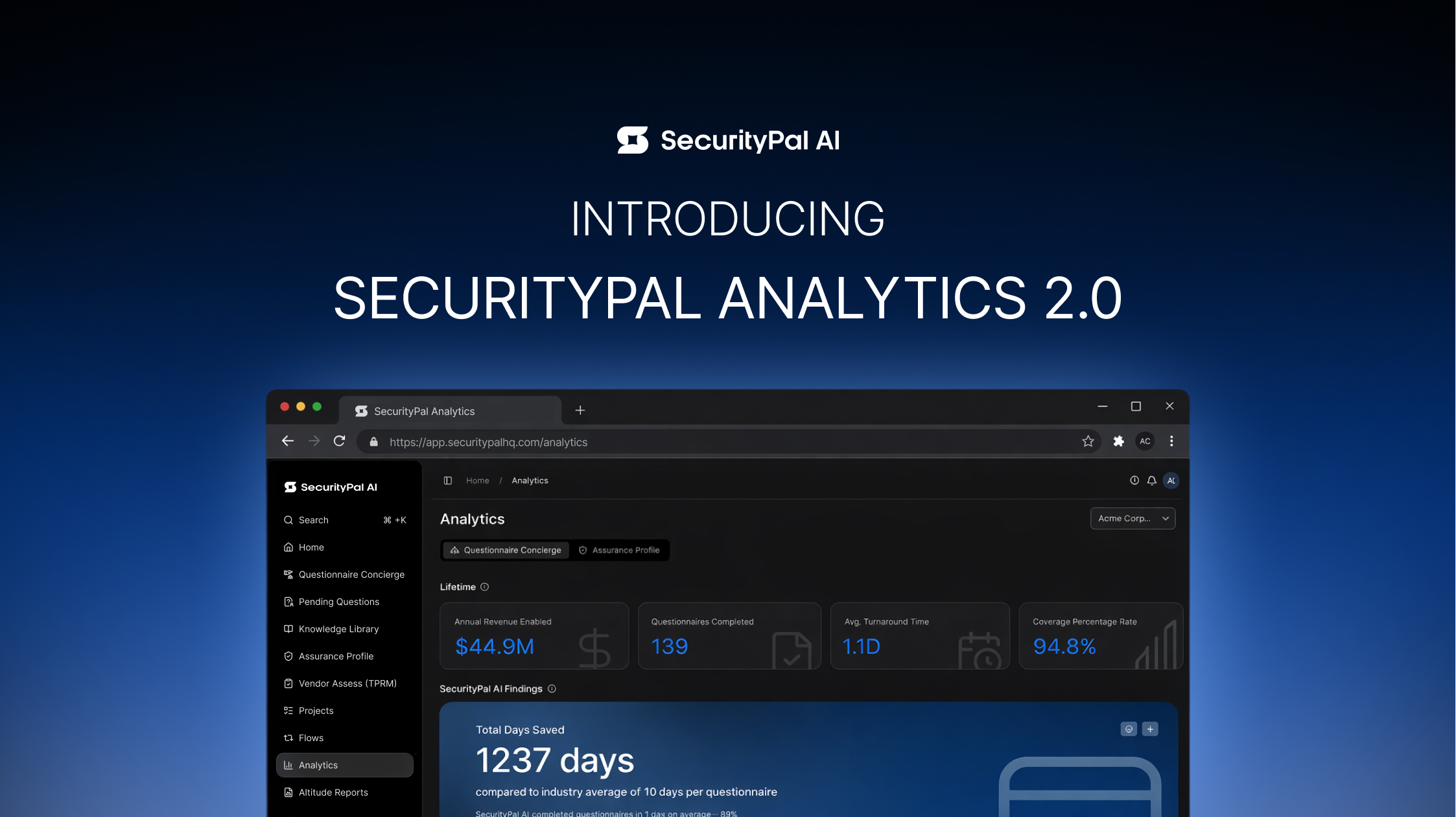1456x817 pixels.
Task: Click the SecurityPal AI Findings info icon
Action: point(552,689)
